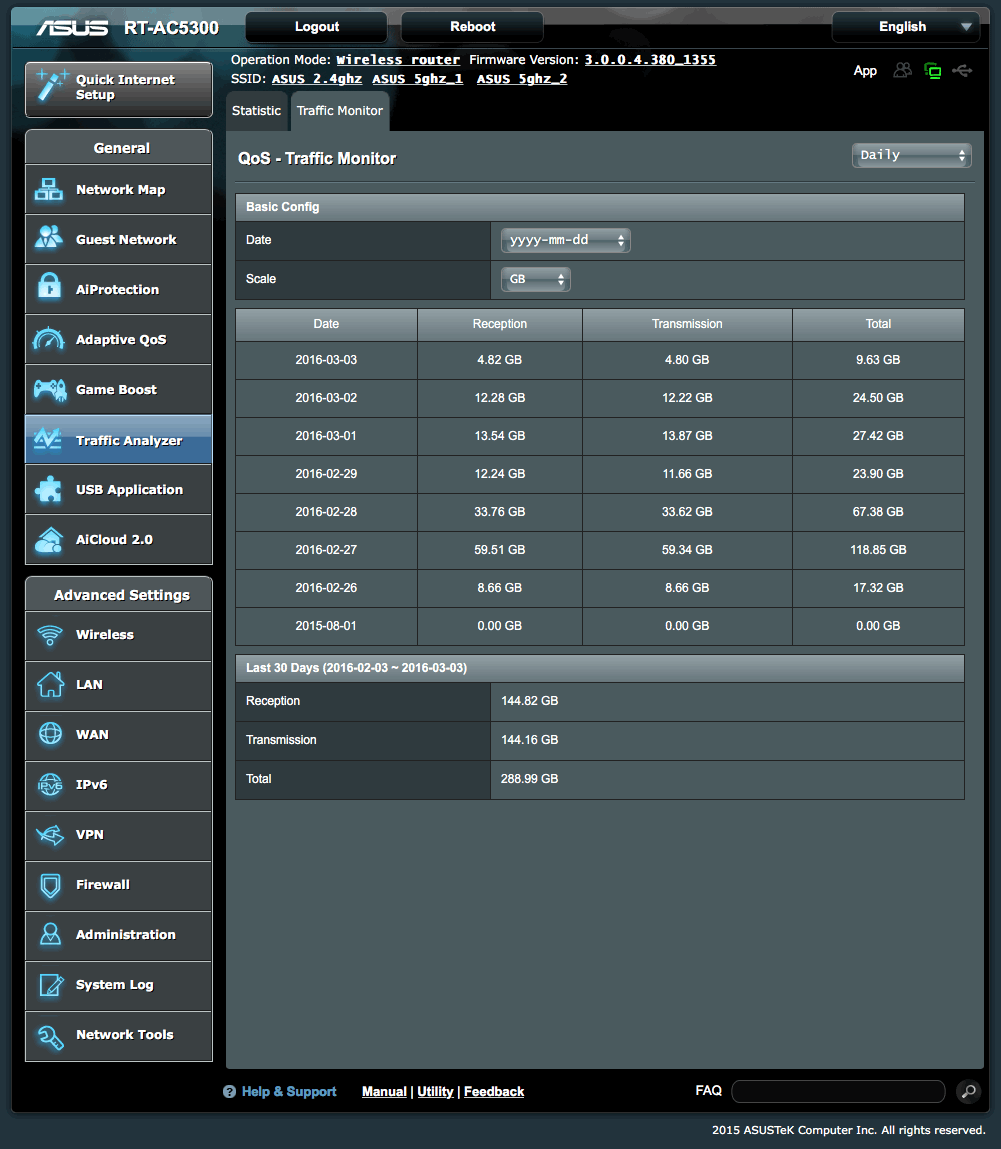Open the AiProtection panel

click(118, 289)
